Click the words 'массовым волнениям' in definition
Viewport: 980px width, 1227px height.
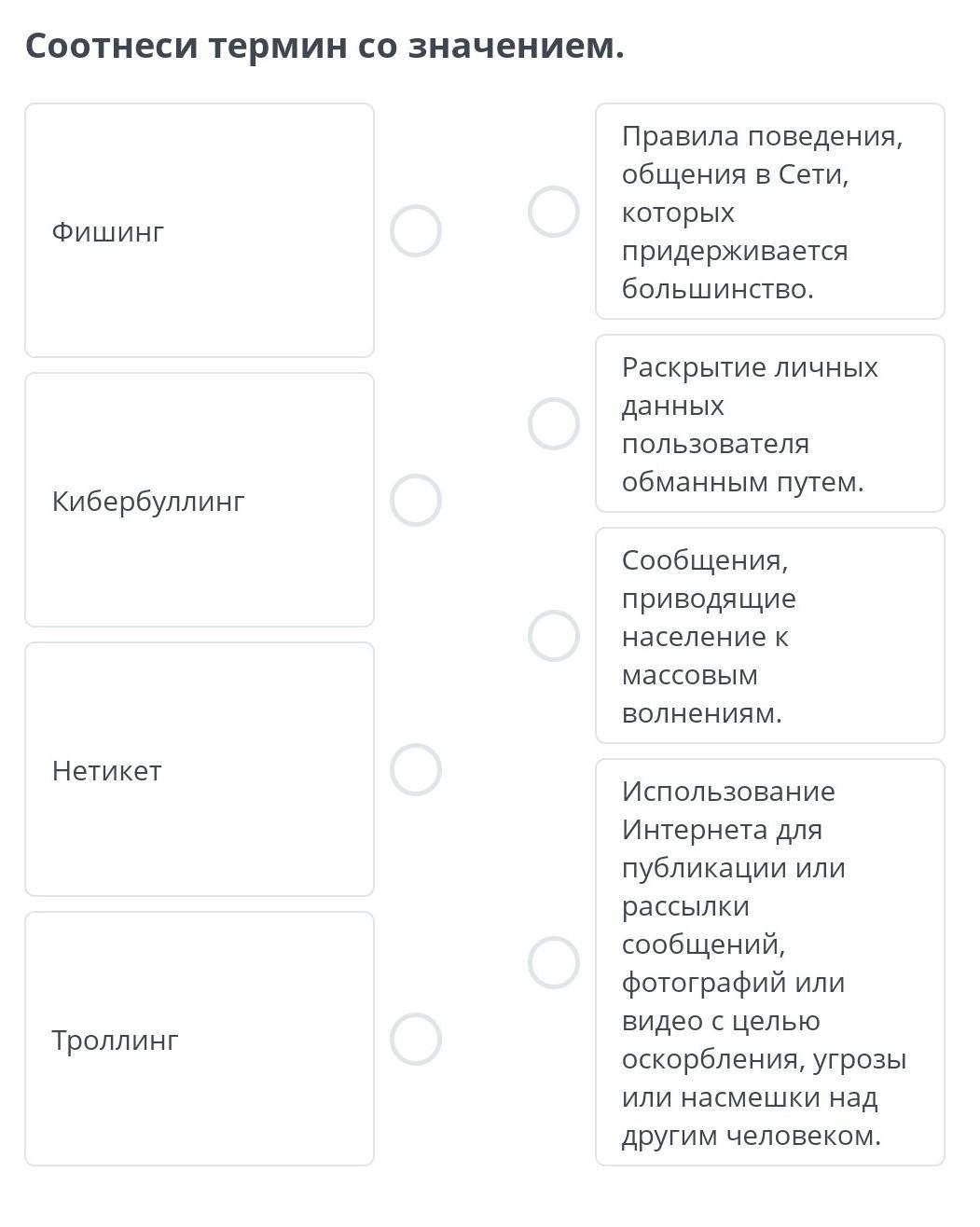(702, 694)
